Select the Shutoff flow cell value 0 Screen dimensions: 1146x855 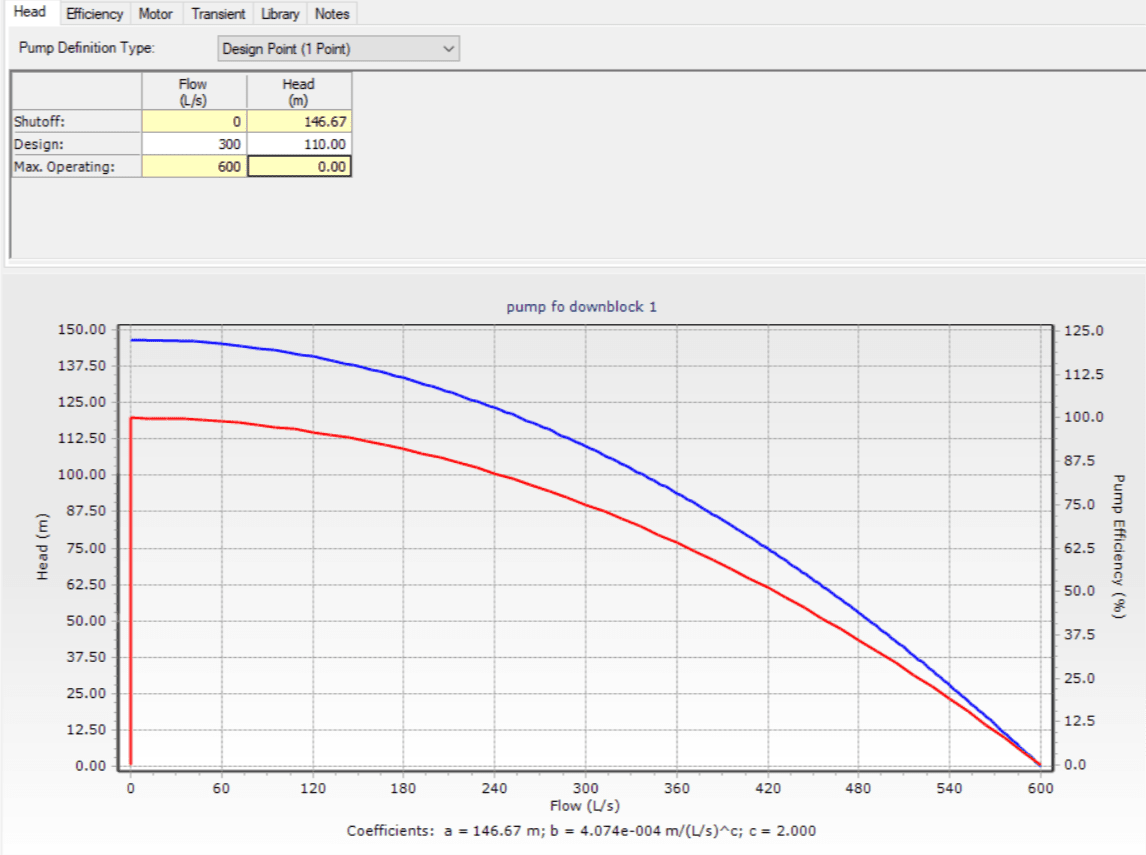[194, 121]
